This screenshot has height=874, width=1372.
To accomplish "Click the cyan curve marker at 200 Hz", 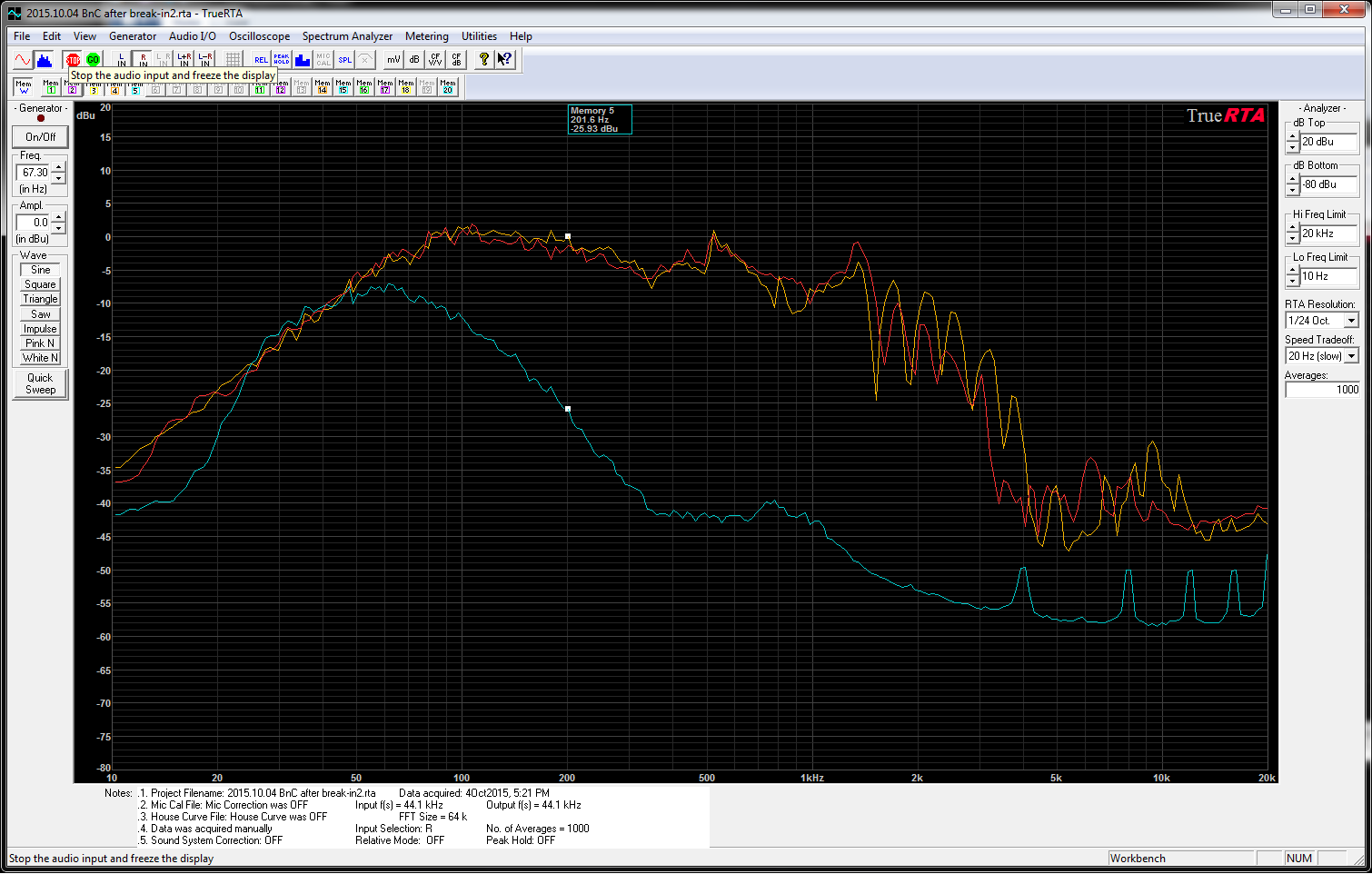I will [x=568, y=409].
